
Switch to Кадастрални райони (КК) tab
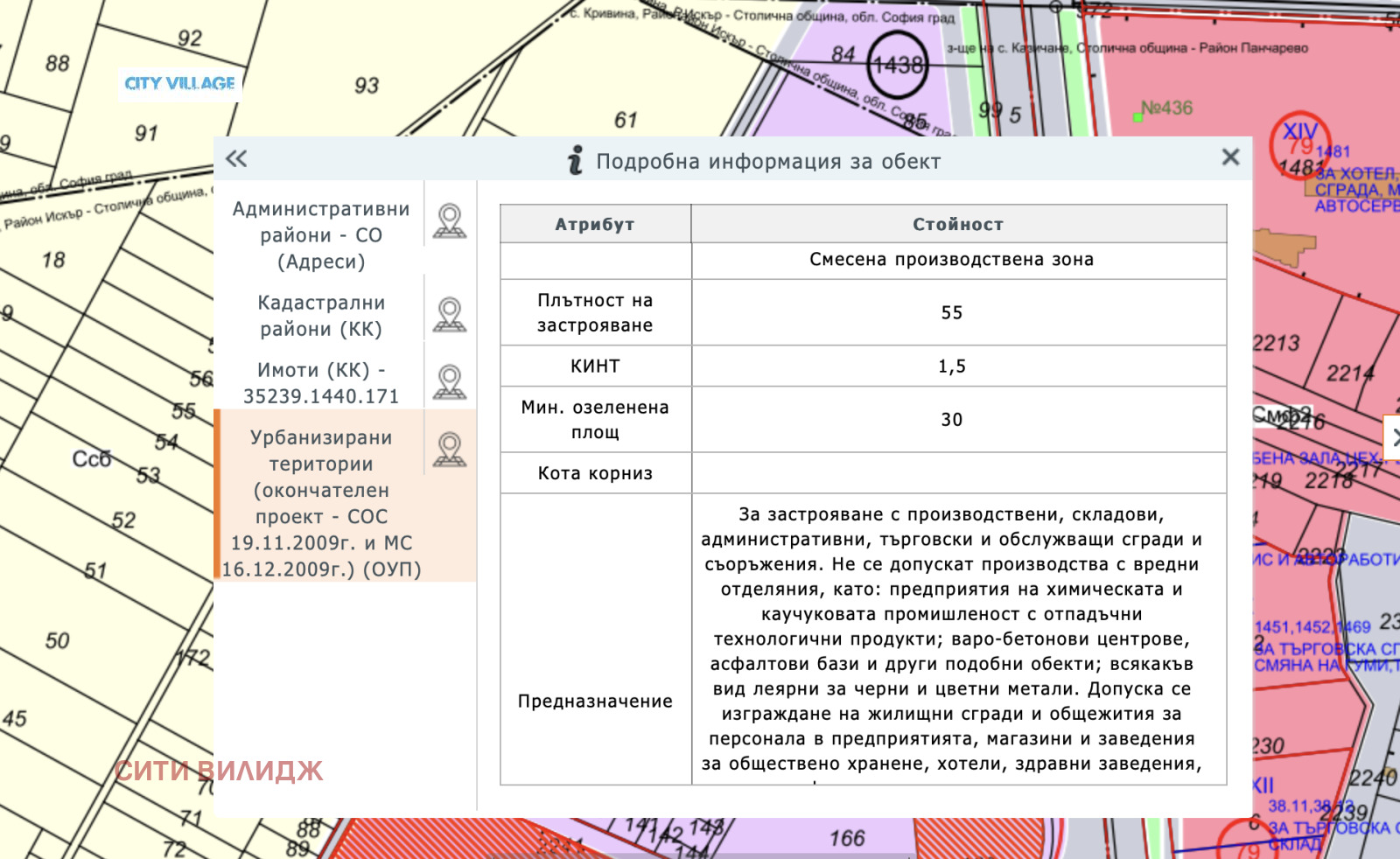point(320,316)
